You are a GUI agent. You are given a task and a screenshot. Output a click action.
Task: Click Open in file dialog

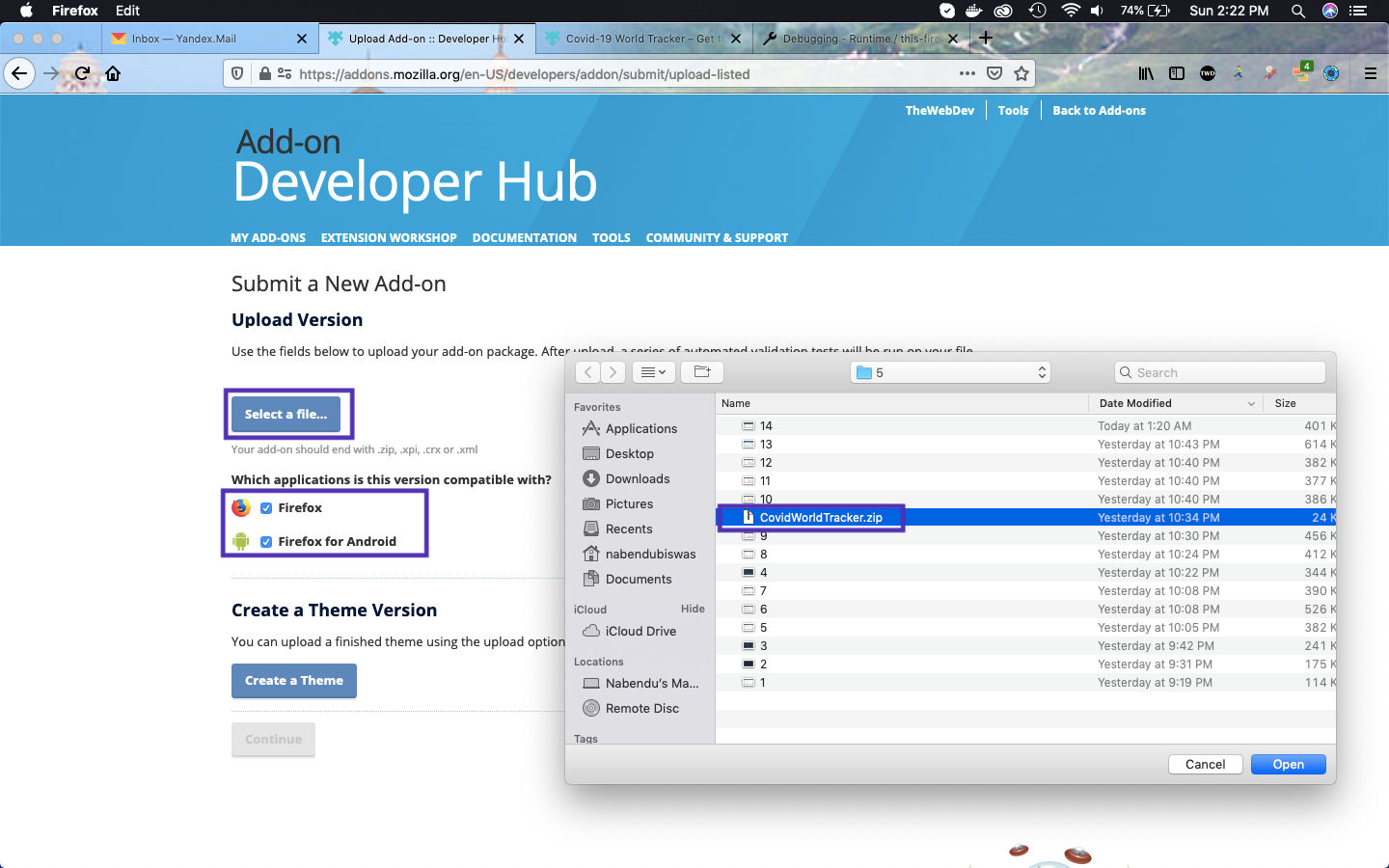[x=1288, y=764]
